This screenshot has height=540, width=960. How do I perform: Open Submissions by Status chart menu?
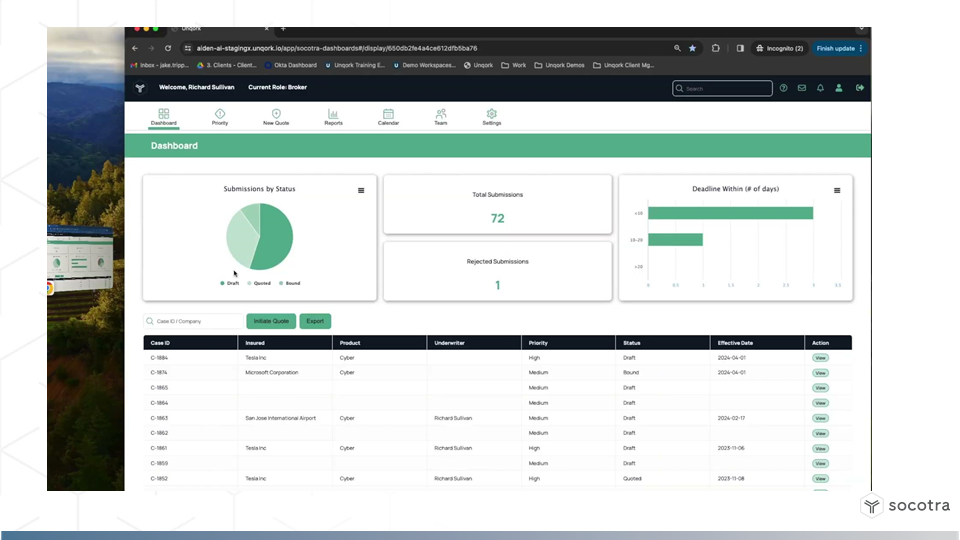click(x=361, y=190)
